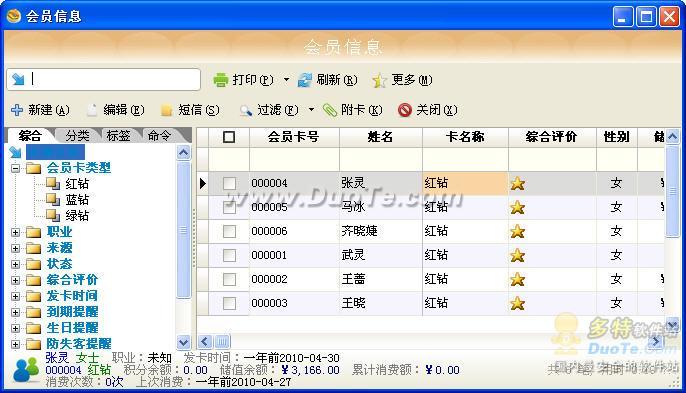Collapse the 会员卡类型 tree node
This screenshot has width=686, height=393.
click(15, 168)
